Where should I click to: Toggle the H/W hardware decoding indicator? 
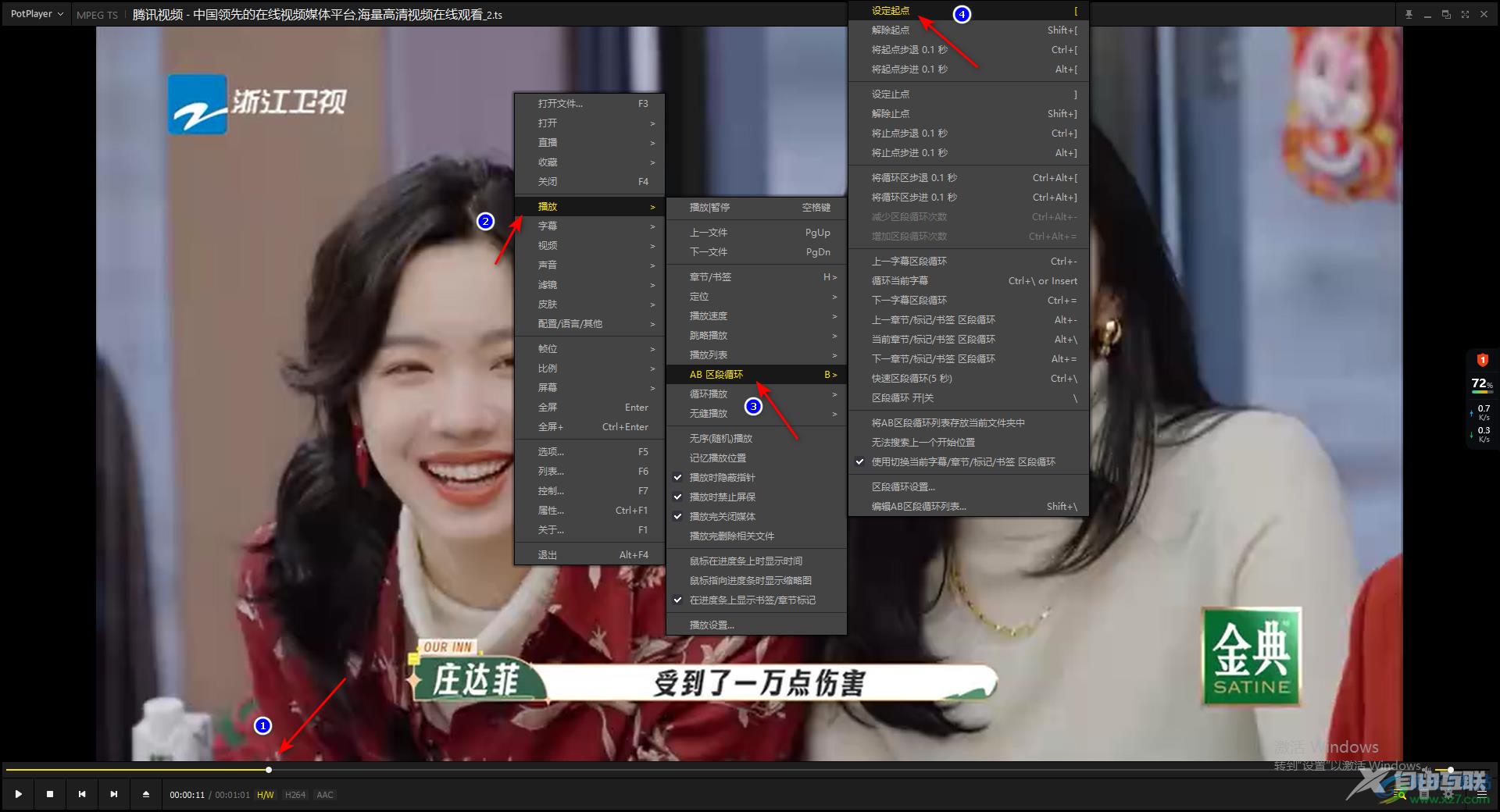[x=266, y=795]
